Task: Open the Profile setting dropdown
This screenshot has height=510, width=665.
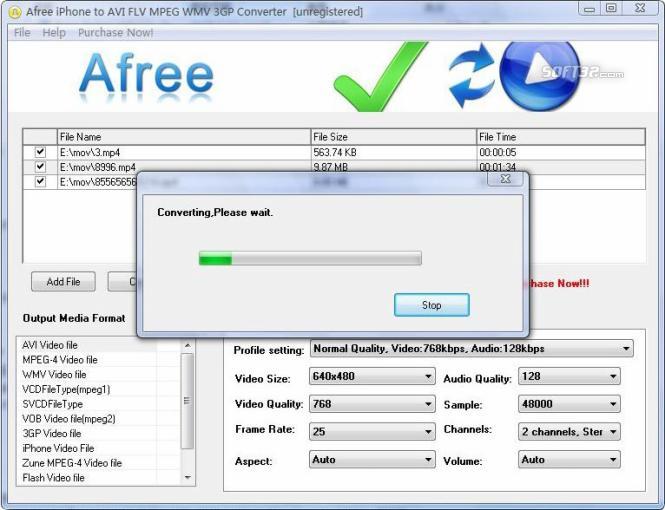Action: (472, 349)
